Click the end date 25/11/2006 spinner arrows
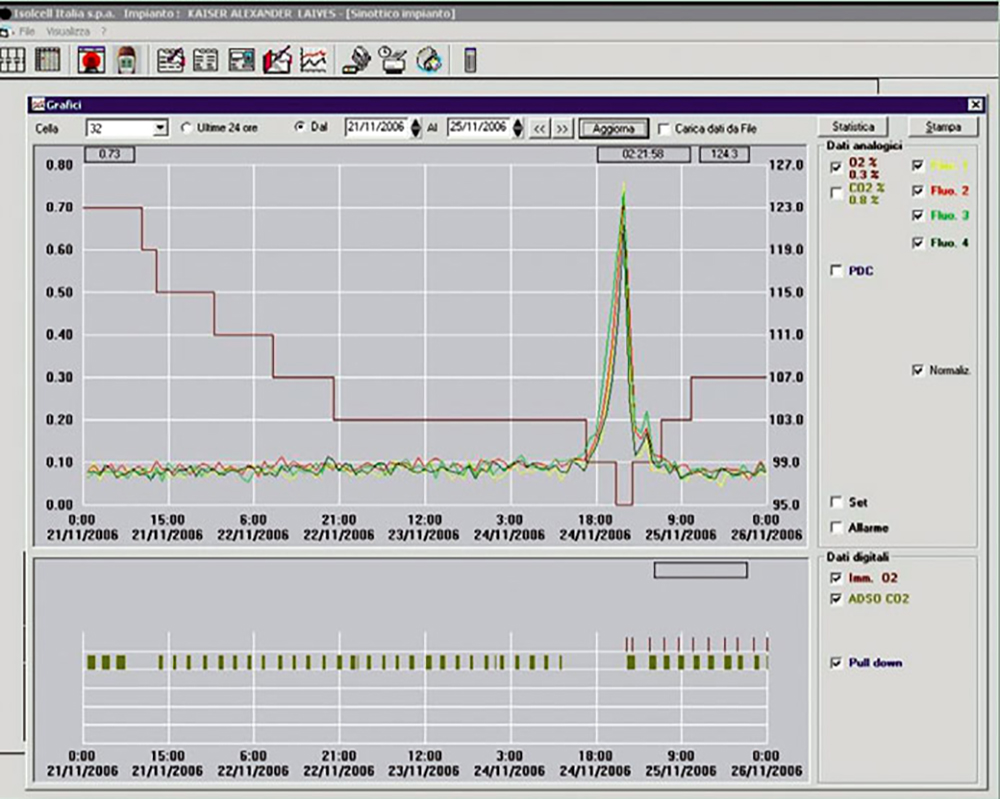The height and width of the screenshot is (799, 1000). [x=517, y=128]
